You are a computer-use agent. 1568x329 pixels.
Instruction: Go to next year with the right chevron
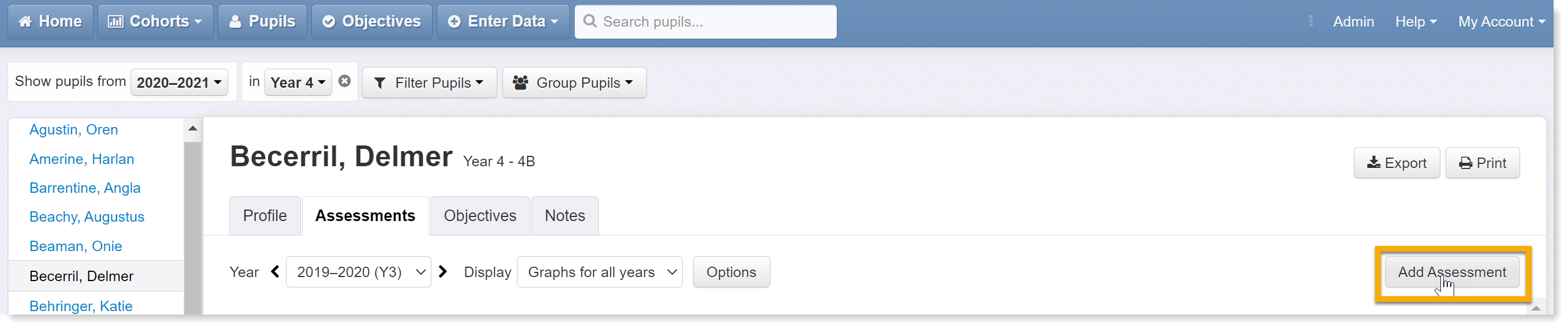tap(443, 272)
